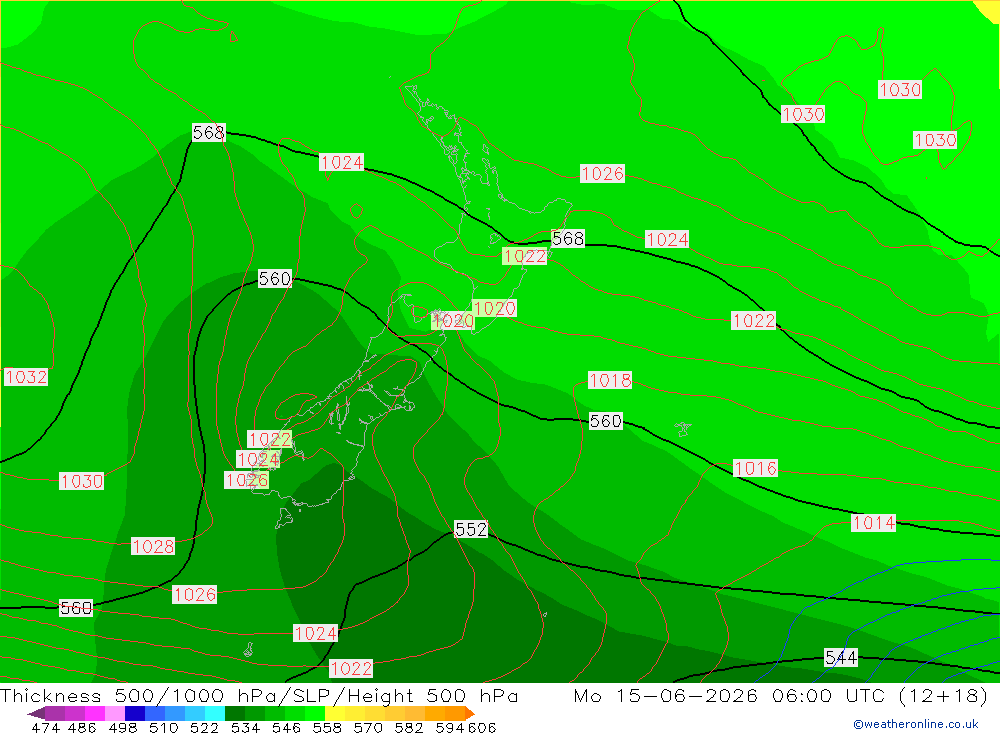Click the 1018 isobar label

click(x=610, y=381)
